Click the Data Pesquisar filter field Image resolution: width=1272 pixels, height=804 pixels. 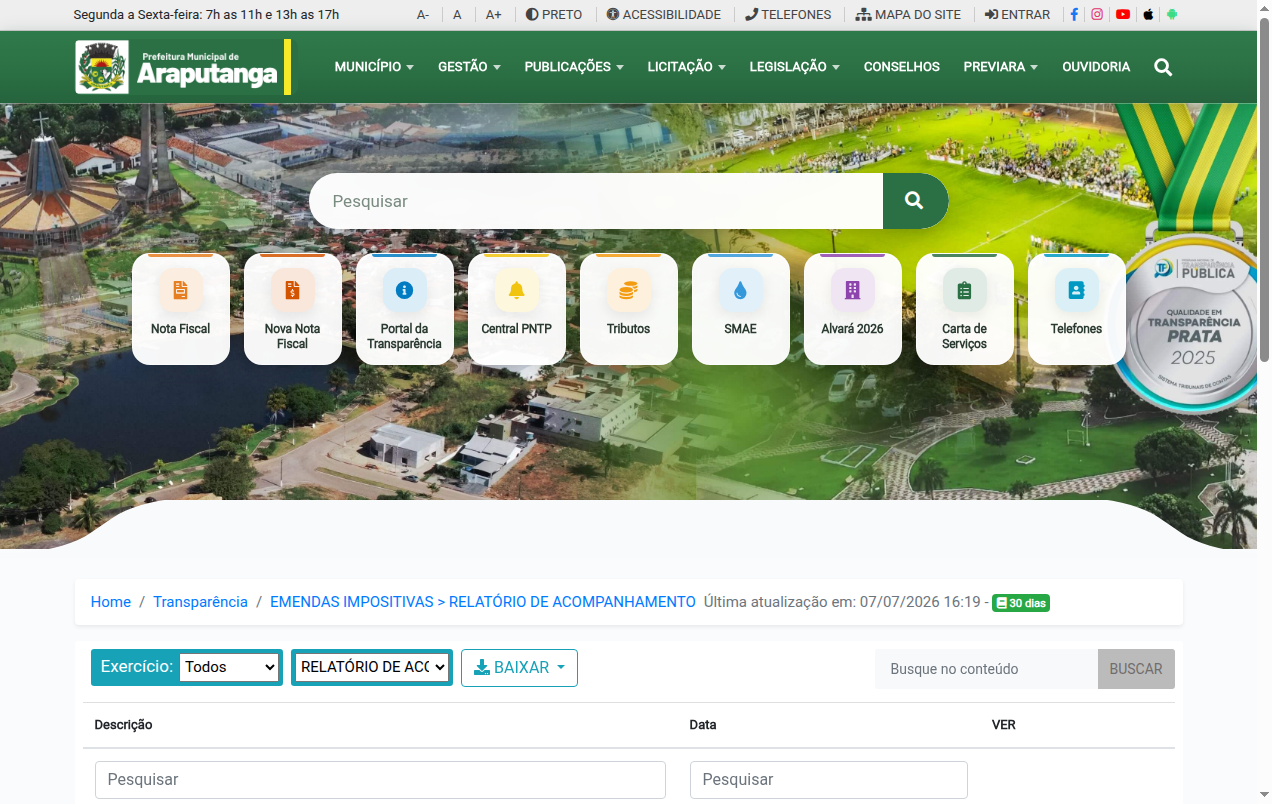(x=829, y=780)
